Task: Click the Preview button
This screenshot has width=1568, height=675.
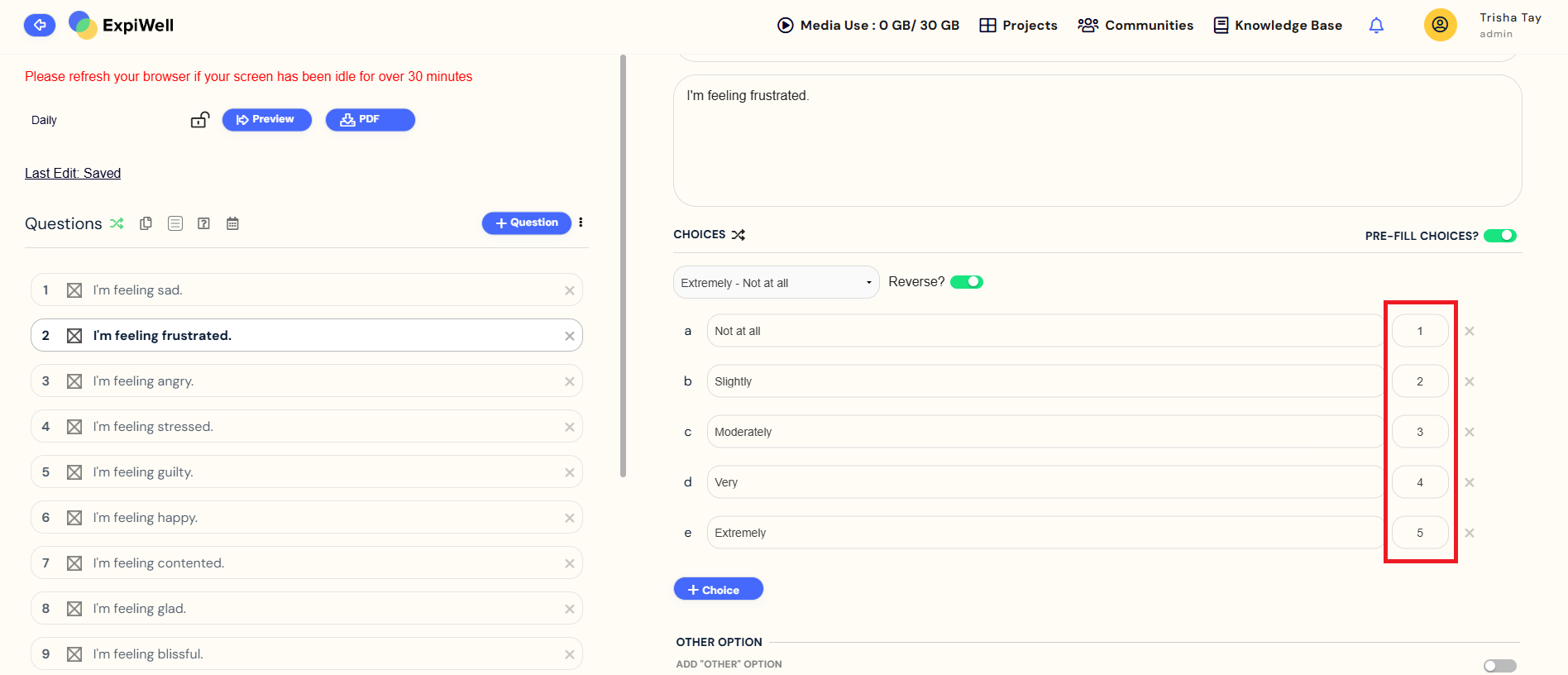Action: 266,120
